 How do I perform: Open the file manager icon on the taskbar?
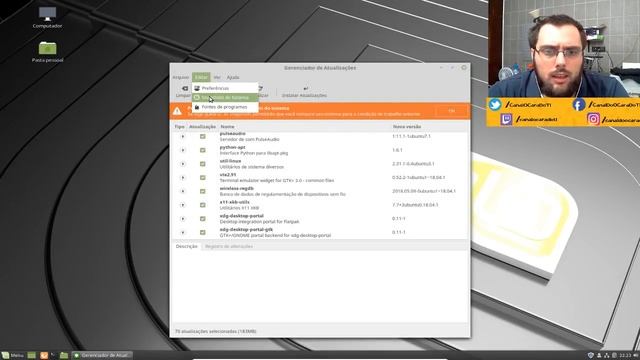point(64,356)
